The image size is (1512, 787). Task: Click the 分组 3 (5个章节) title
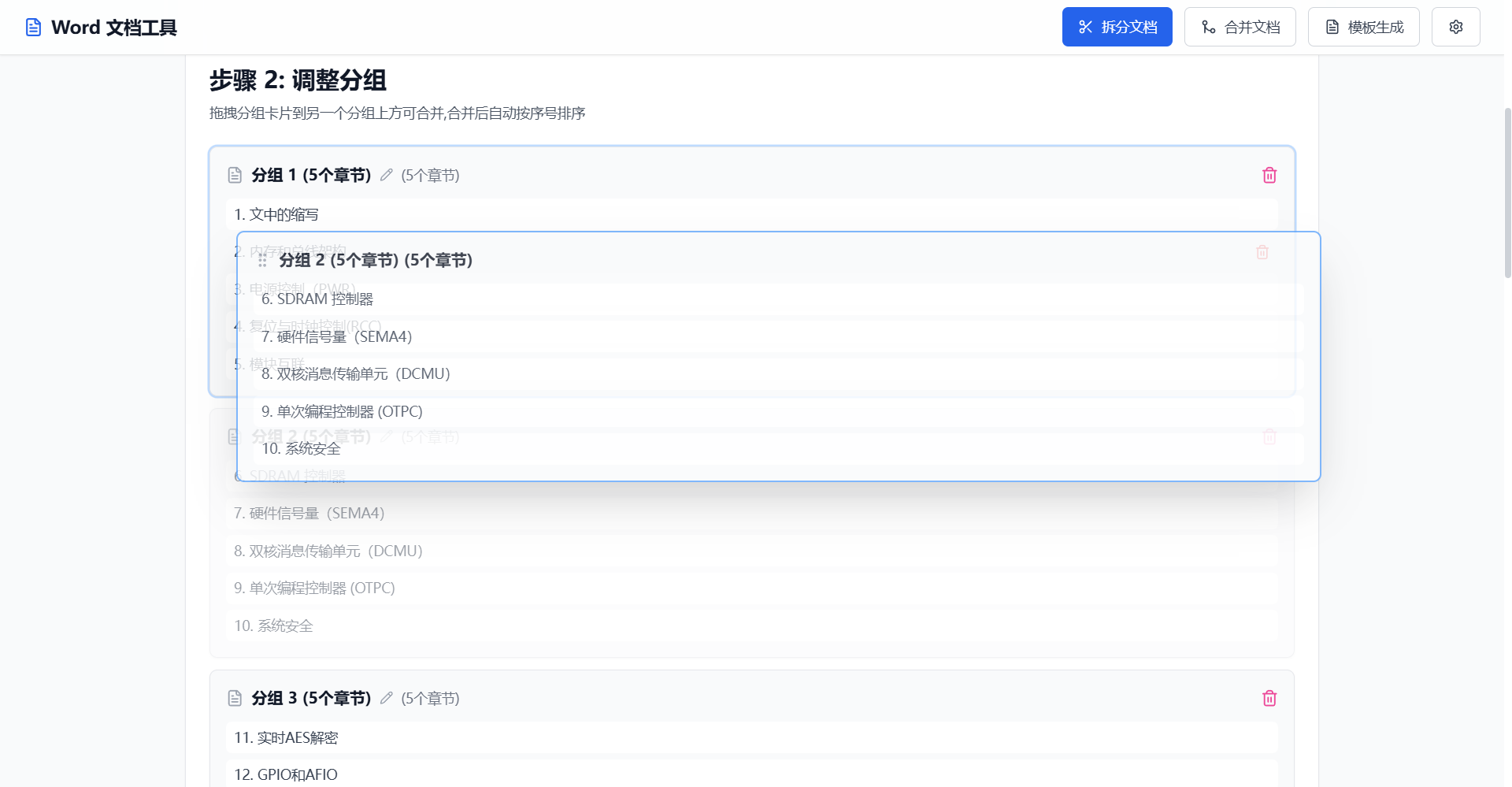(311, 698)
